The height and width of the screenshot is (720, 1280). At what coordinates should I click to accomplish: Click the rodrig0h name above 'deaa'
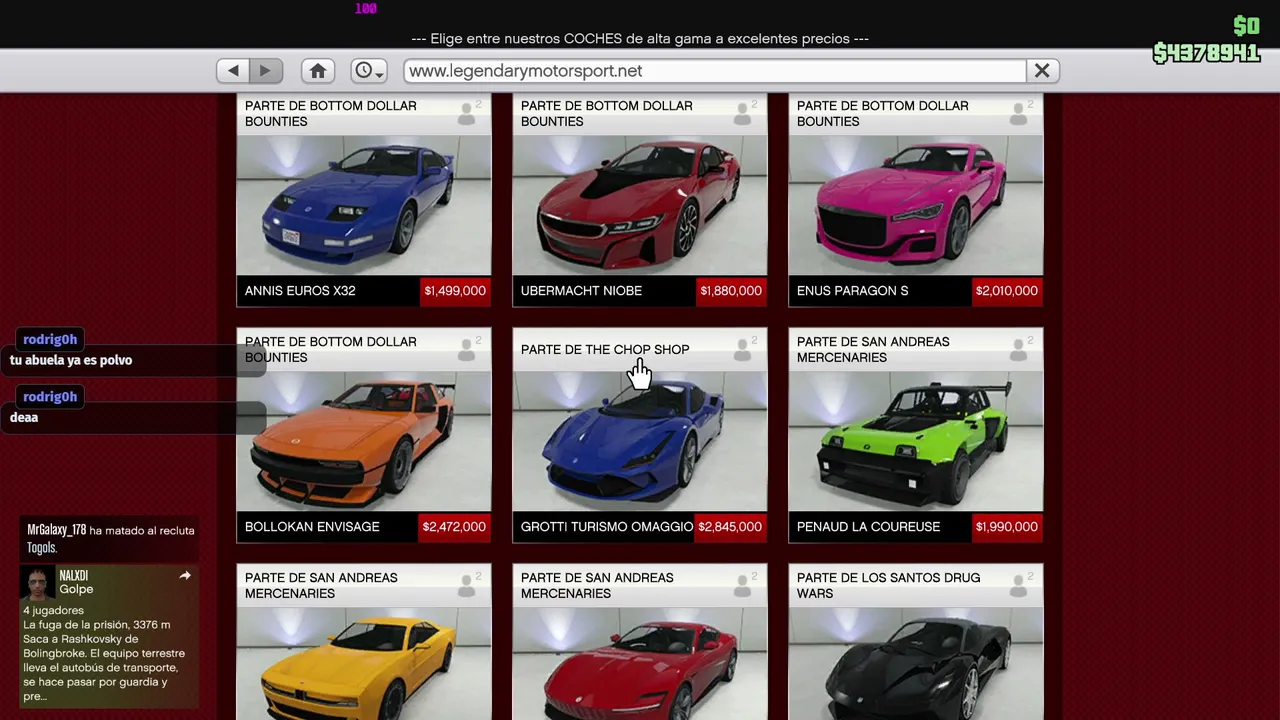point(50,397)
